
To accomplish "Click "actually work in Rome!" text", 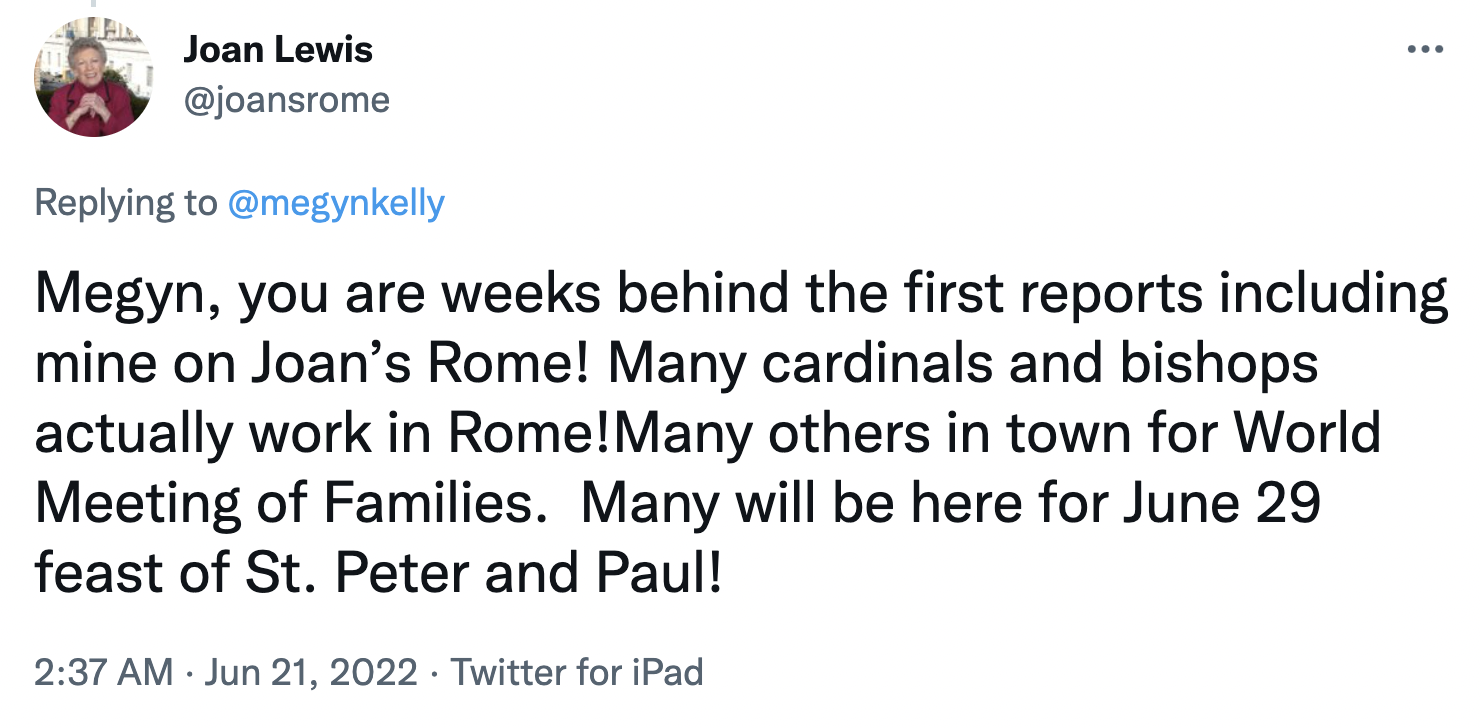I will coord(321,433).
